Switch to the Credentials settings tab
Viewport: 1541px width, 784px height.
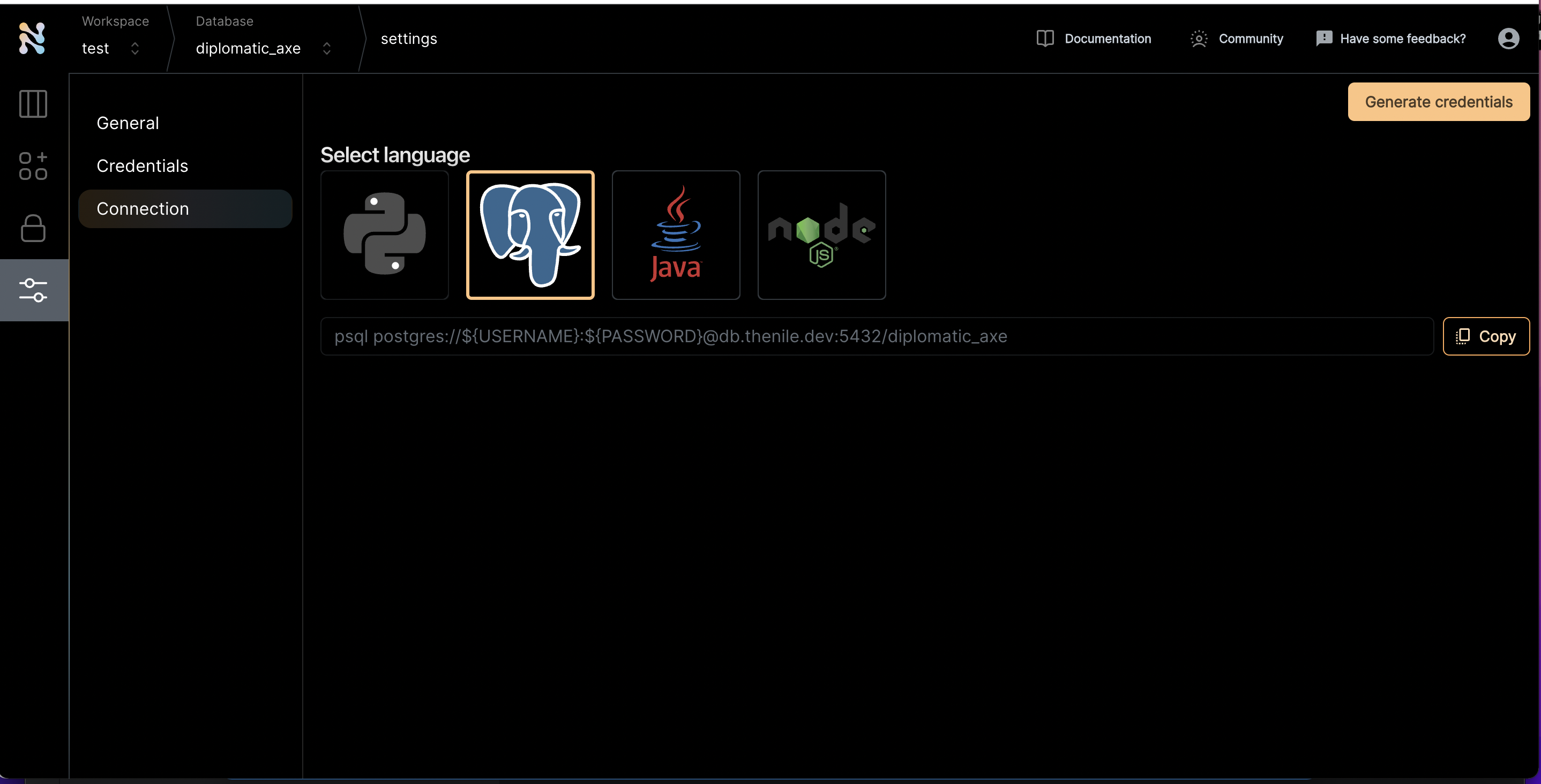(x=143, y=165)
